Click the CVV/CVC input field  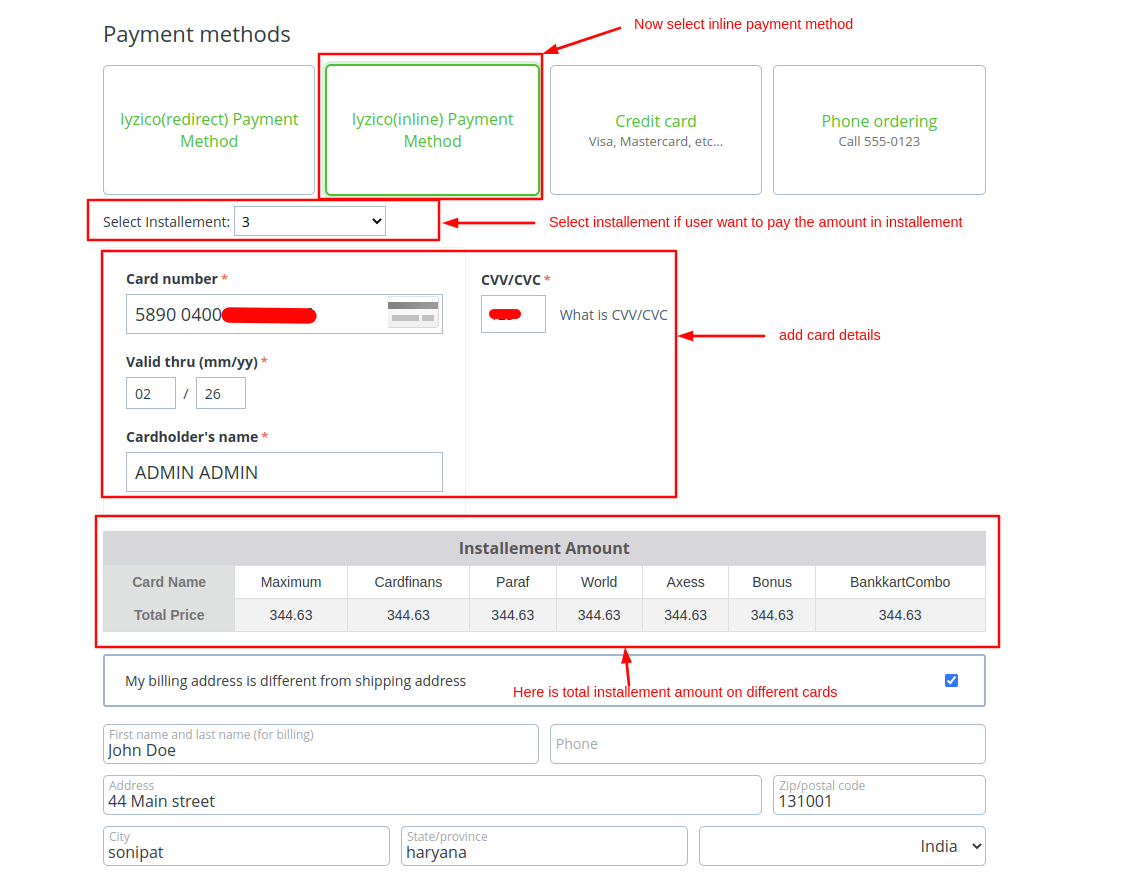click(514, 314)
